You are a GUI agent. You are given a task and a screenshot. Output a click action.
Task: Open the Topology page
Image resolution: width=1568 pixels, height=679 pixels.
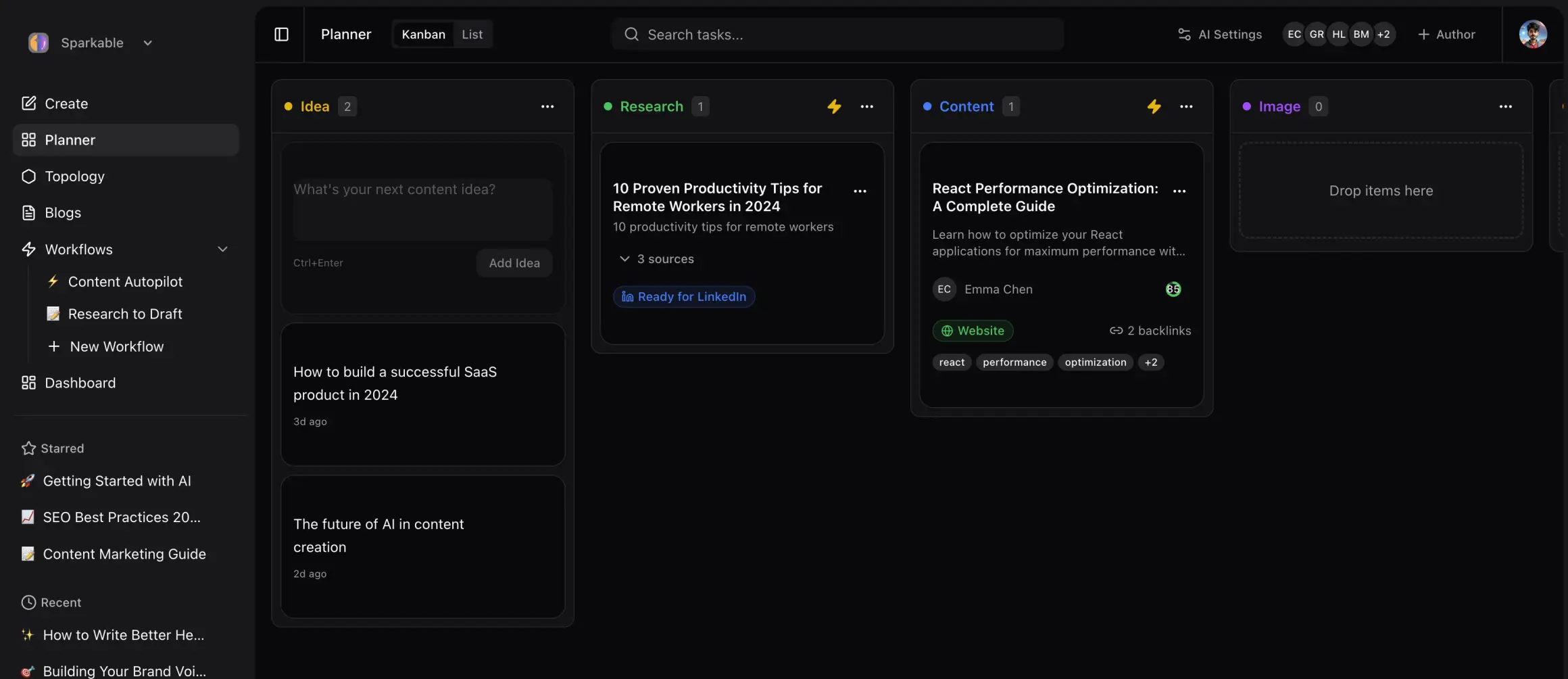coord(126,177)
